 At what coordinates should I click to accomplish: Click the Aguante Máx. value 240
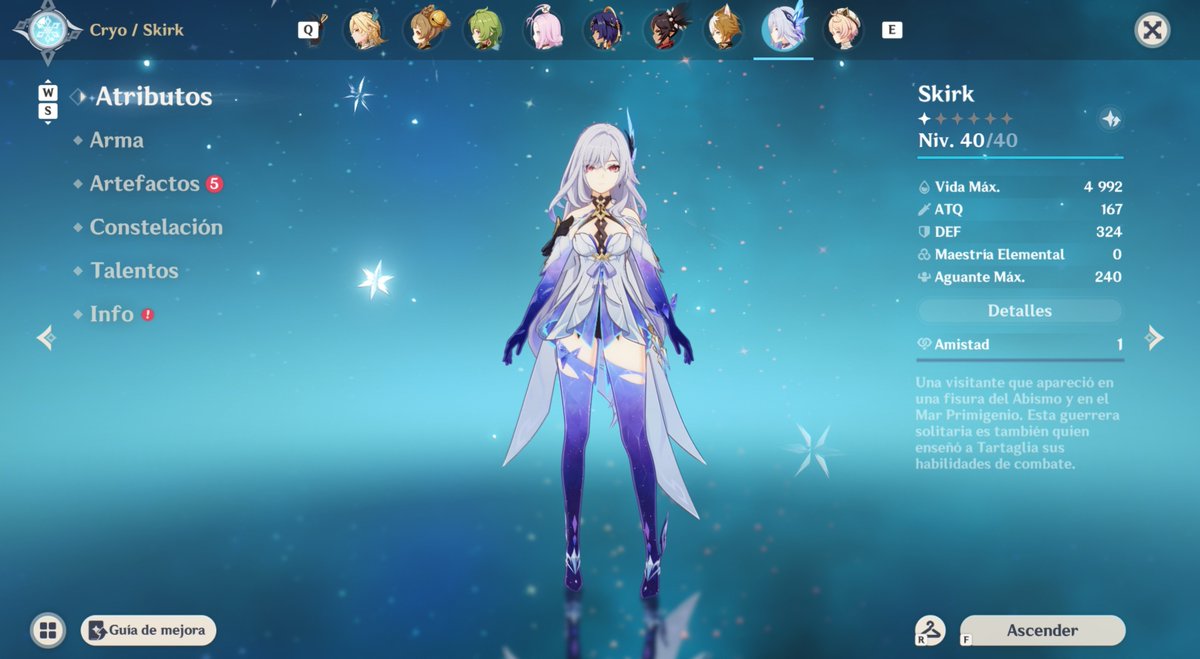point(1109,277)
